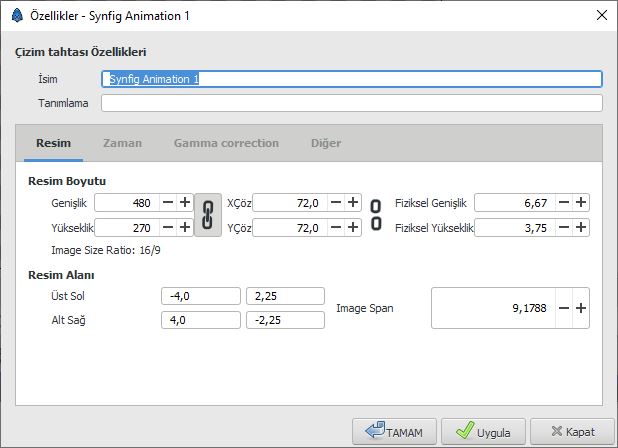
Task: Click the Synfig logo in title bar
Action: 17,16
